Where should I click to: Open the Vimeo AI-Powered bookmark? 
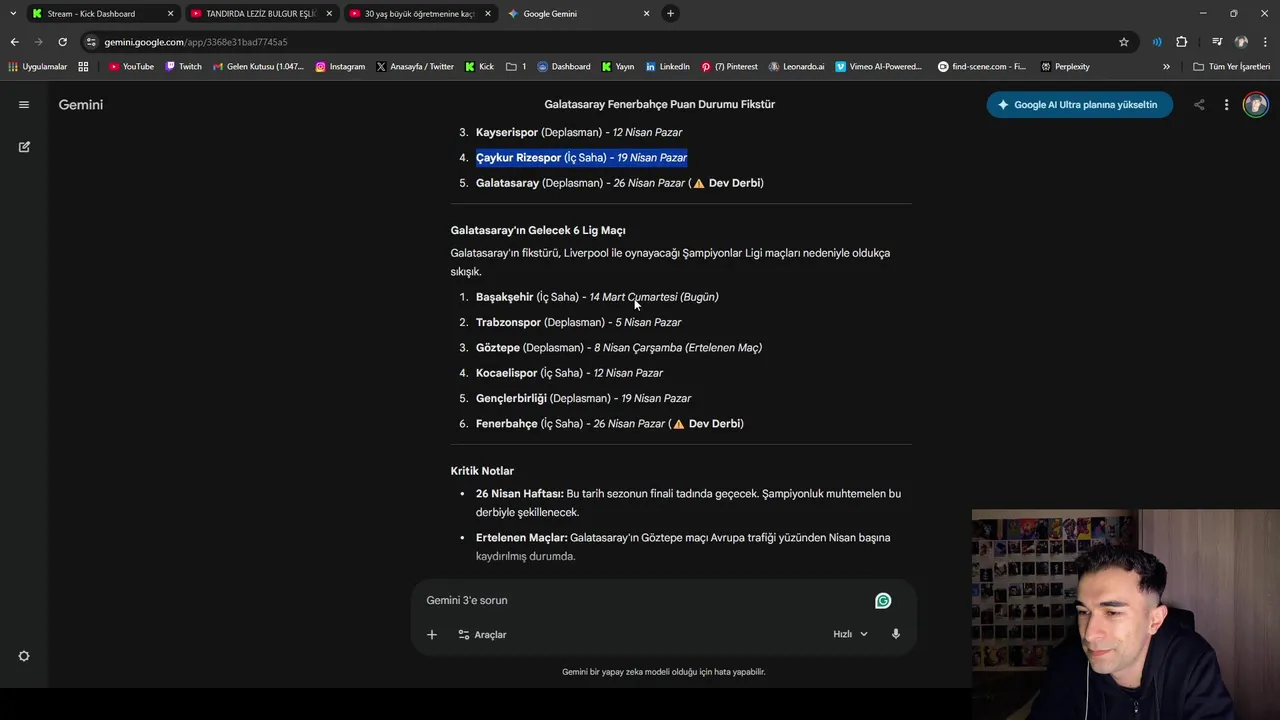coord(879,67)
